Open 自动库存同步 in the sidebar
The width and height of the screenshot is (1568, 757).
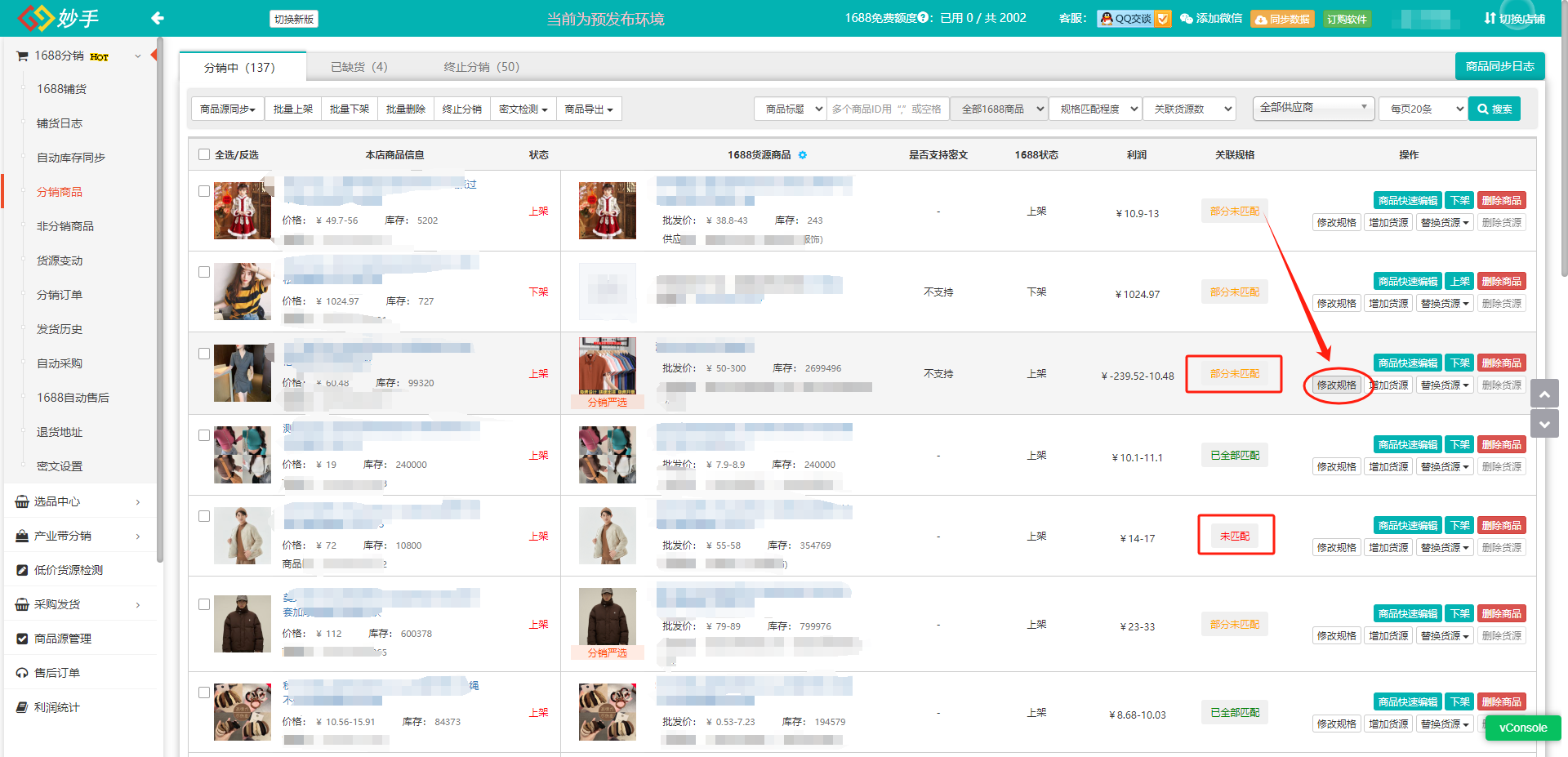71,158
